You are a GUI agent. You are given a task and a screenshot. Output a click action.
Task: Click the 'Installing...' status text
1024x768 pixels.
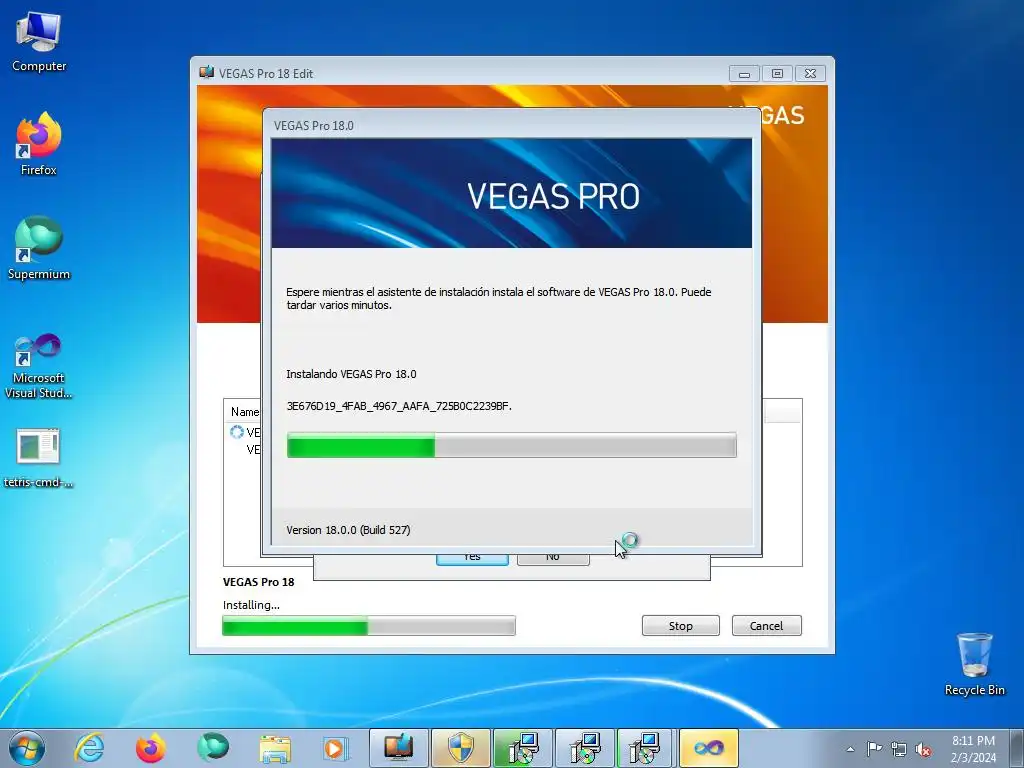pos(251,605)
